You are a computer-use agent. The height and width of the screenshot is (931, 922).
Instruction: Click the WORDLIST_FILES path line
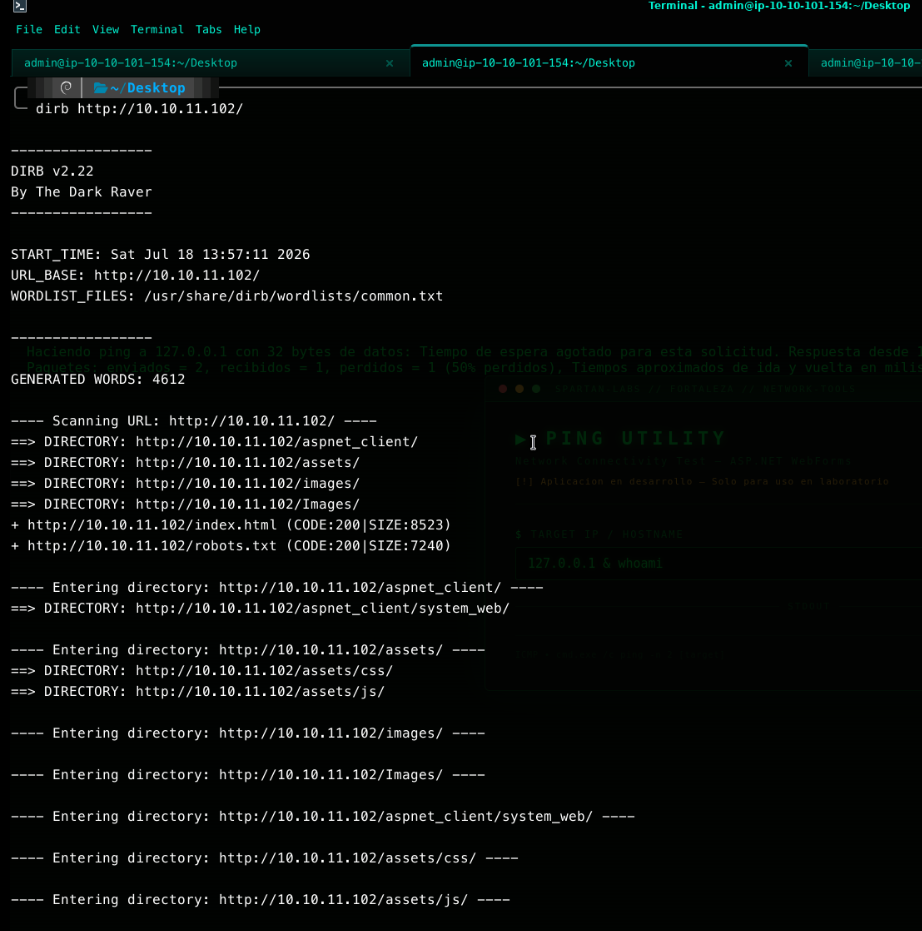coord(227,296)
